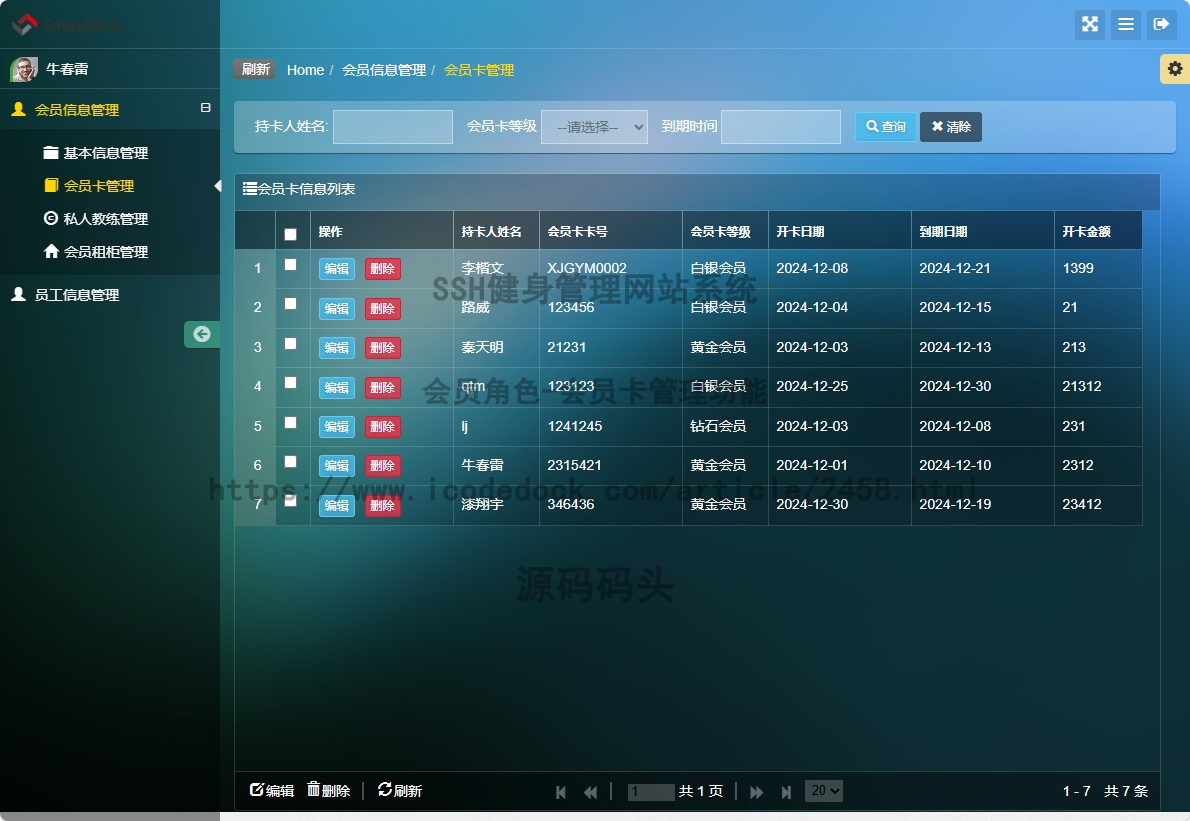Click 删除 for row 秦天明

click(382, 348)
